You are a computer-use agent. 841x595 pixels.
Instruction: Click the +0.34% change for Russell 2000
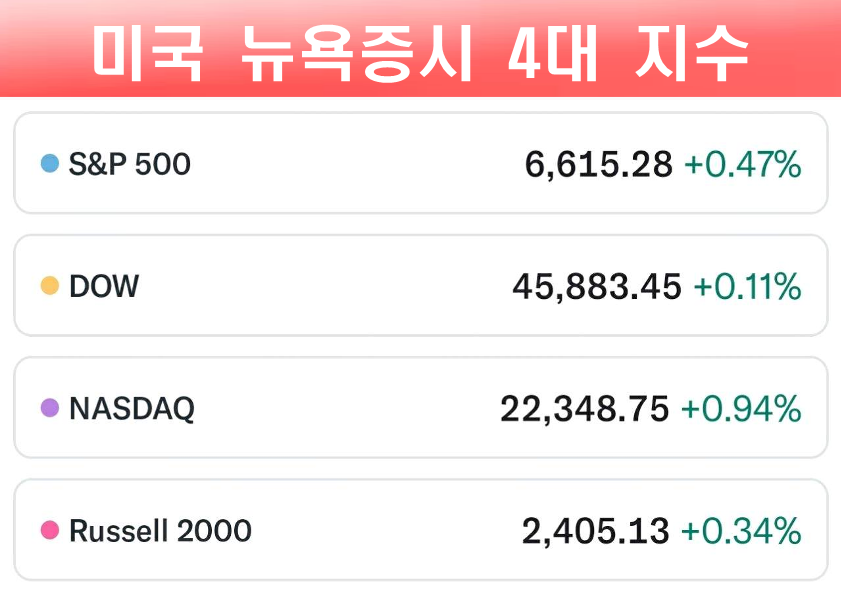pos(741,531)
